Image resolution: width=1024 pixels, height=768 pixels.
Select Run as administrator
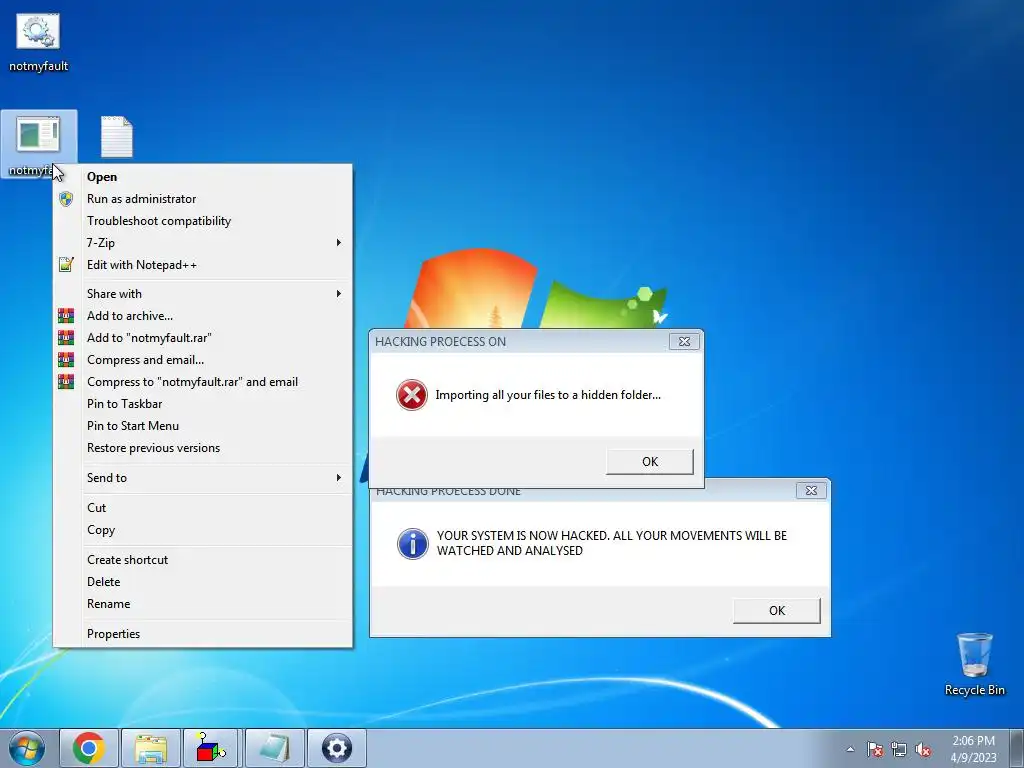click(202, 199)
